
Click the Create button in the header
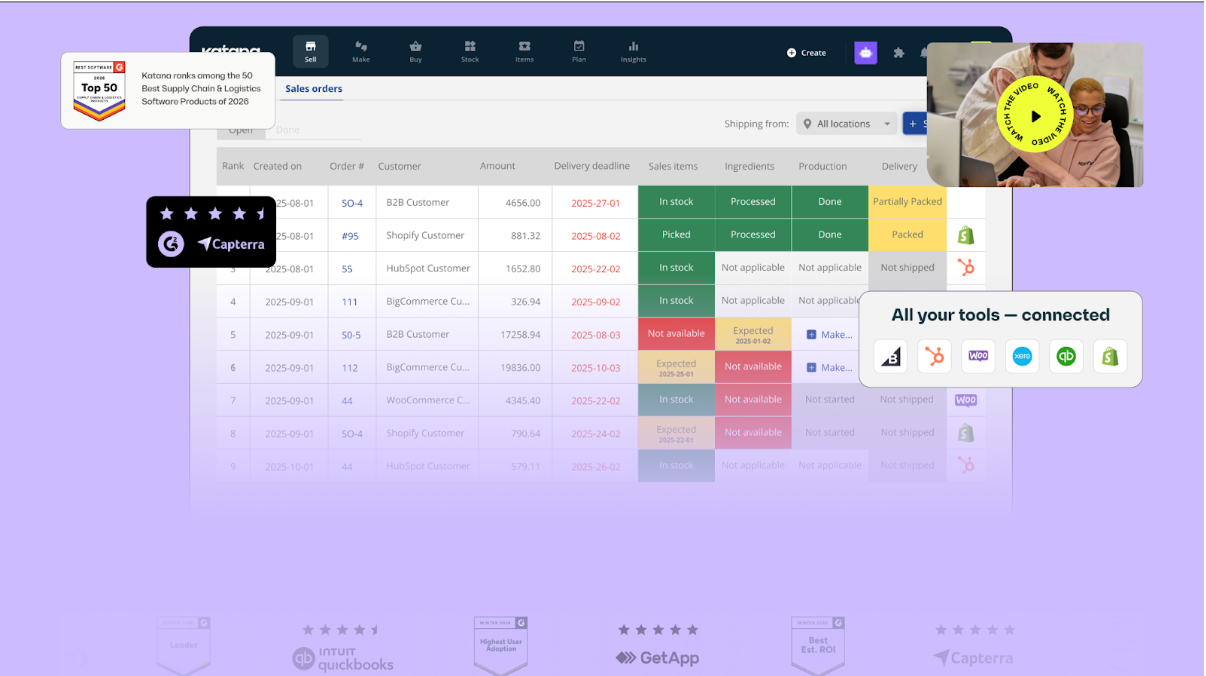(x=807, y=53)
